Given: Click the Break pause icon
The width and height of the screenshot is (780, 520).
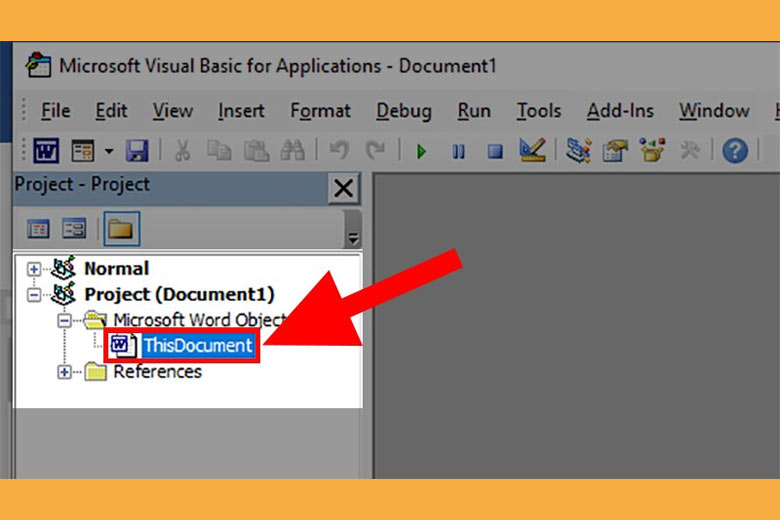Looking at the screenshot, I should (458, 151).
